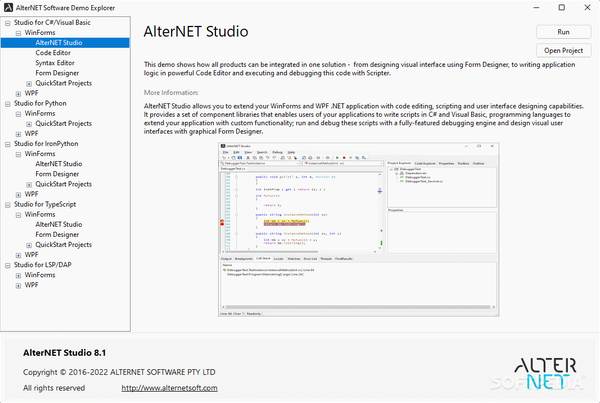Expand QuickStart Projects under TypeScript WinForms
This screenshot has height=403, width=600.
pyautogui.click(x=29, y=245)
